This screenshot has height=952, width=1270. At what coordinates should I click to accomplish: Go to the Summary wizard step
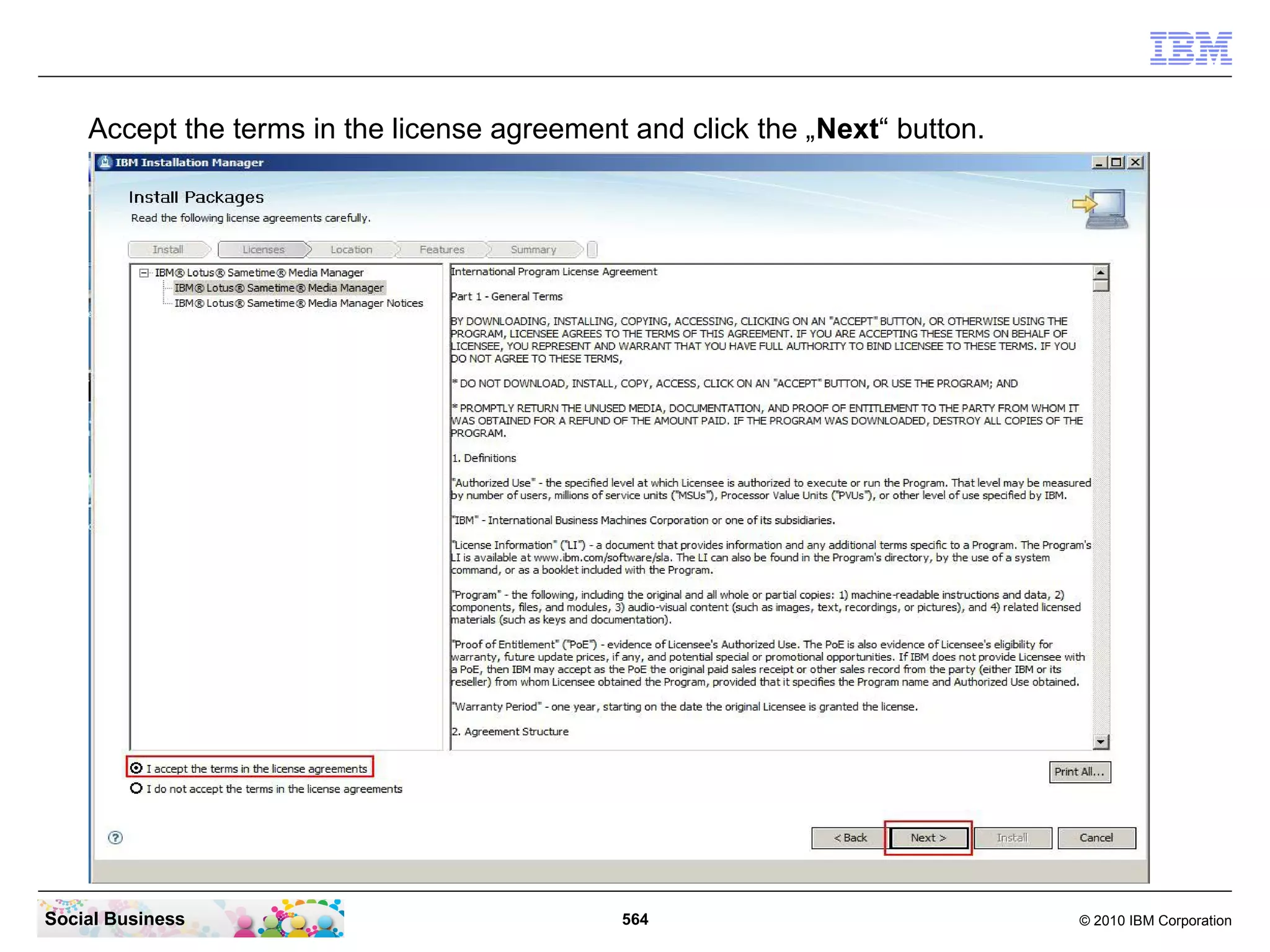point(533,249)
